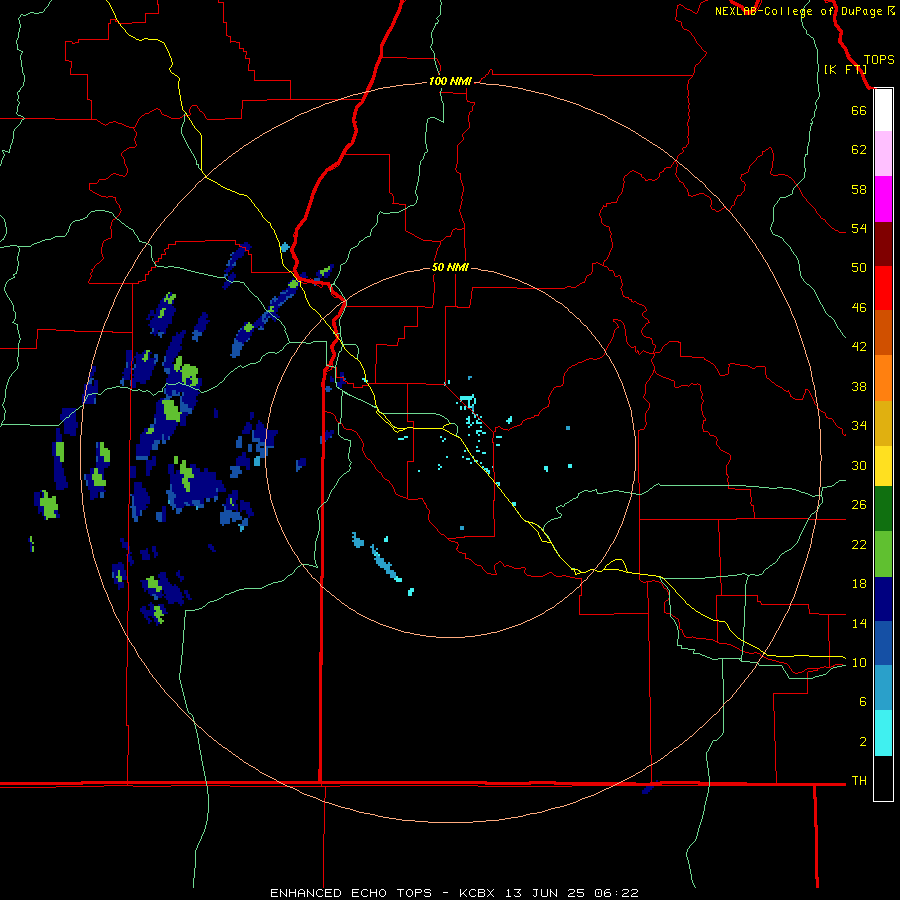Click the legend value '42'
Image resolution: width=900 pixels, height=900 pixels.
(x=859, y=347)
